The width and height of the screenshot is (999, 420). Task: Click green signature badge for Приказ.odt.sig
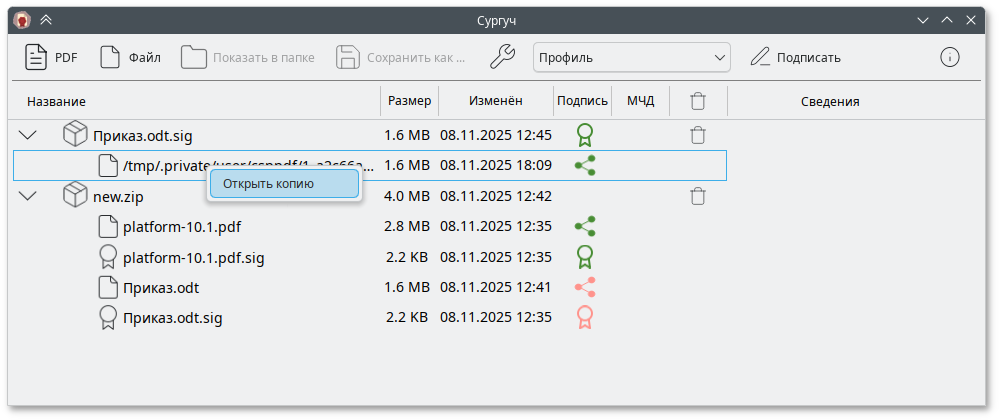point(585,135)
